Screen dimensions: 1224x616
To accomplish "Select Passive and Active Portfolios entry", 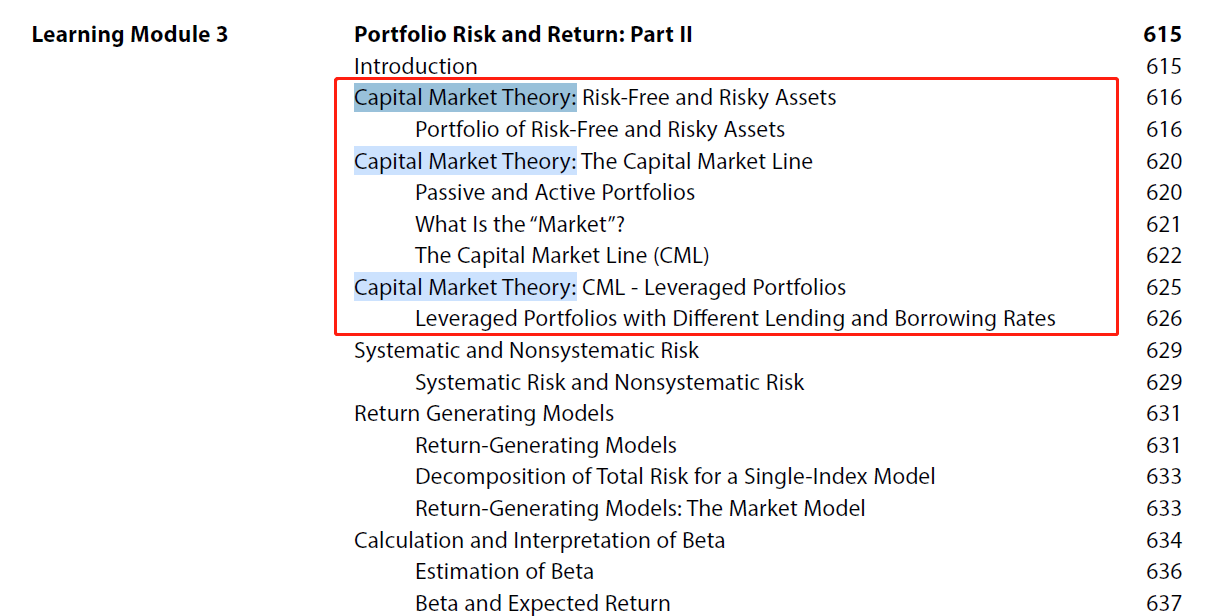I will tap(555, 192).
